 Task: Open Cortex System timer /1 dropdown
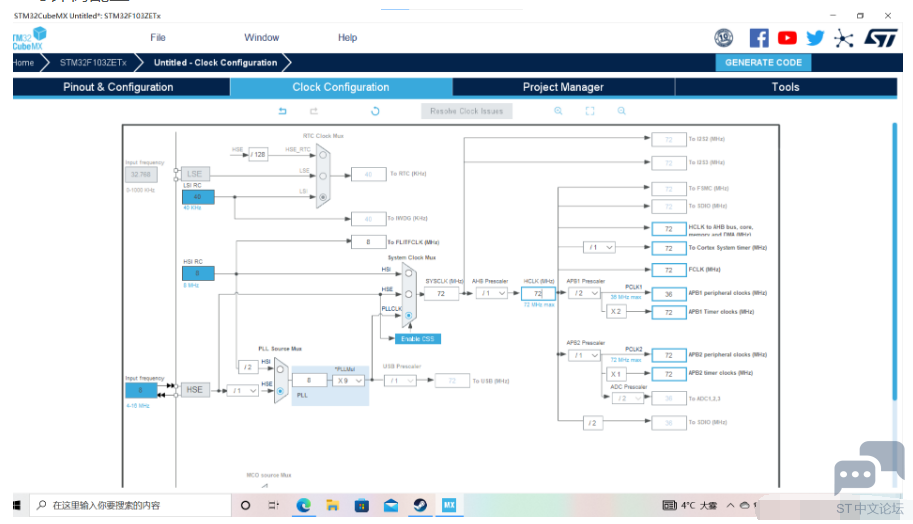click(599, 247)
